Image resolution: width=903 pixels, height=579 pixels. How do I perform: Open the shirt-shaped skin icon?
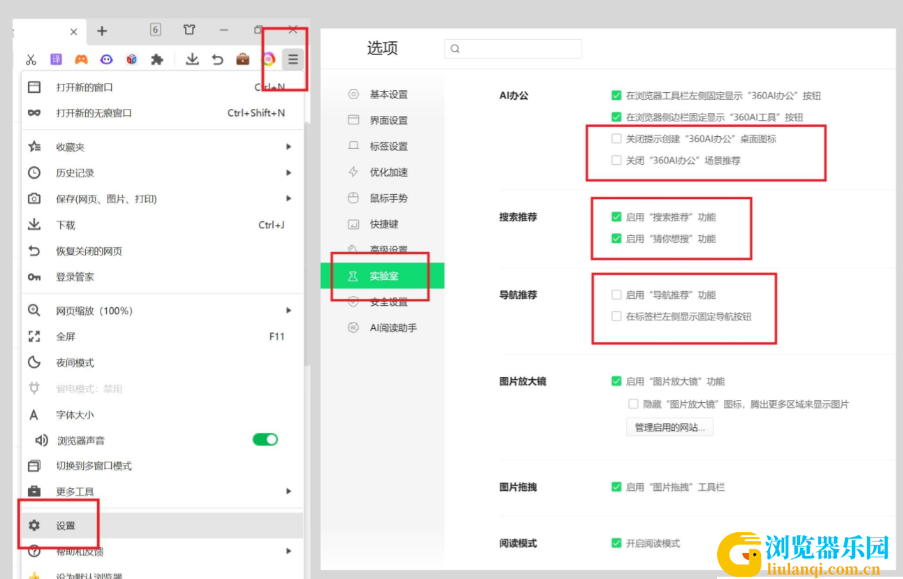(189, 29)
